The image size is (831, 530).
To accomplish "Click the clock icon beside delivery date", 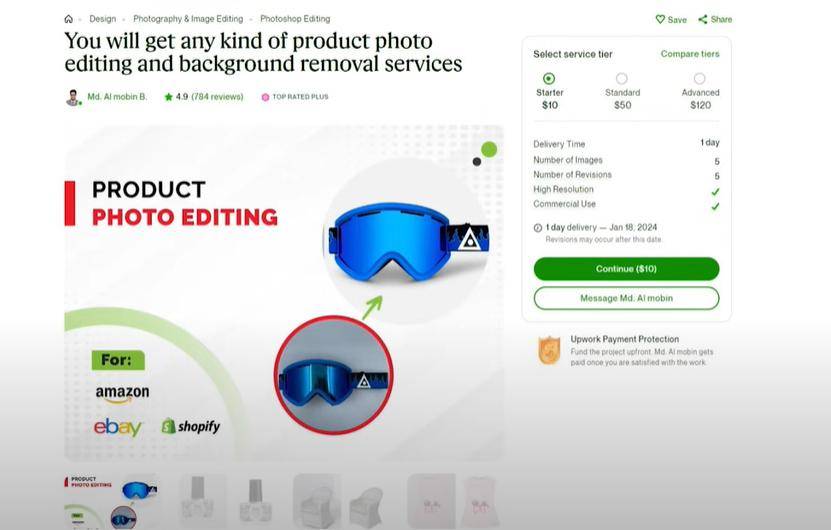I will (538, 228).
